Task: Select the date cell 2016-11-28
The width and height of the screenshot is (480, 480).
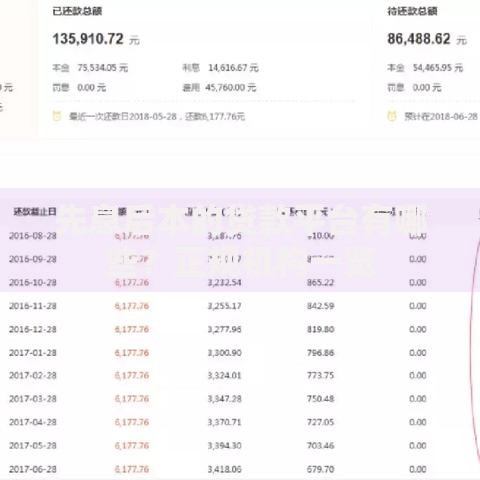Action: [x=33, y=306]
